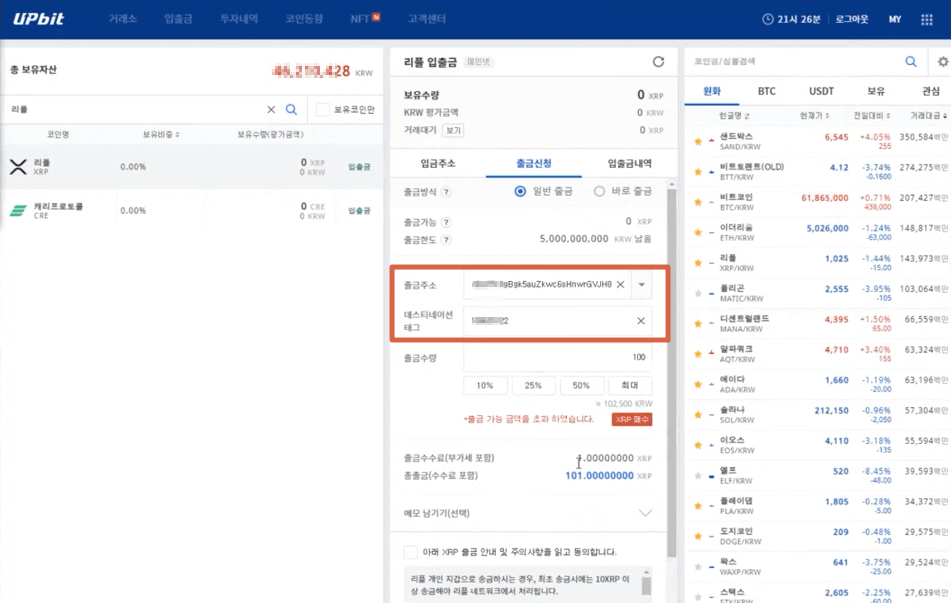Click the 출금수량 input field

tap(557, 357)
